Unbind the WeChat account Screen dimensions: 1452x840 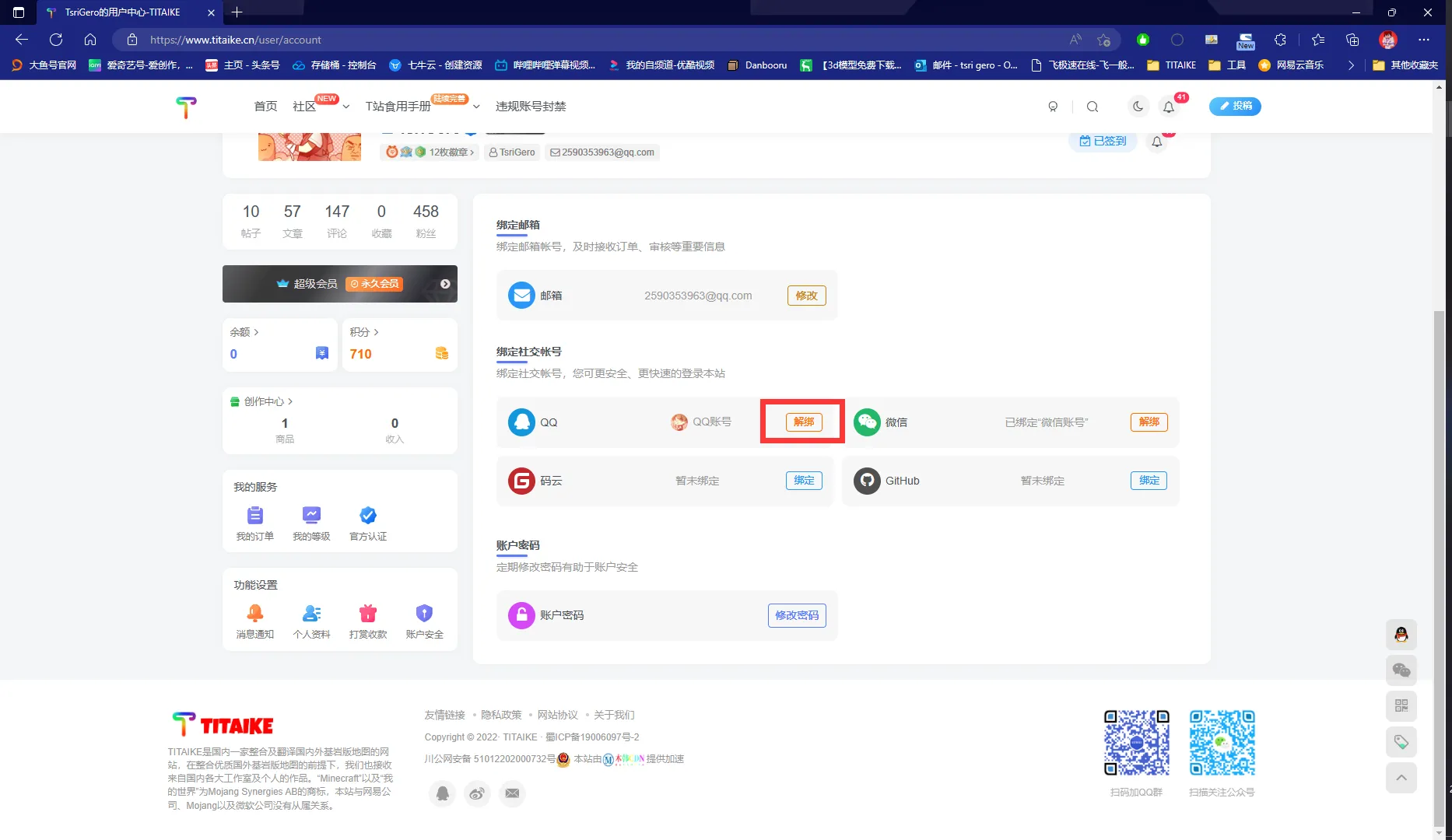click(x=1149, y=422)
